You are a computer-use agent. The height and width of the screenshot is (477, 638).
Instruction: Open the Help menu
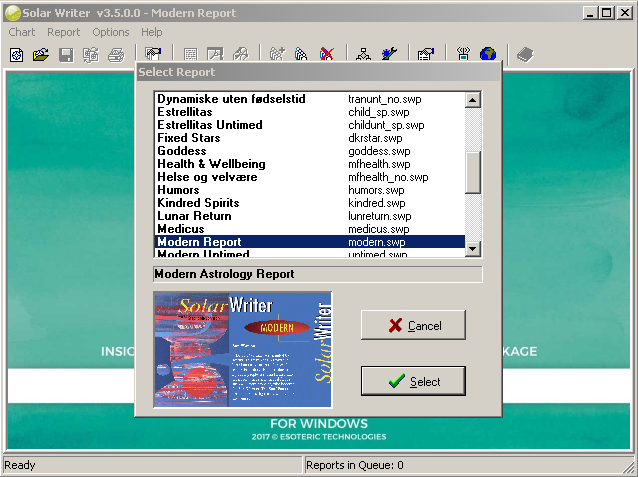point(152,32)
